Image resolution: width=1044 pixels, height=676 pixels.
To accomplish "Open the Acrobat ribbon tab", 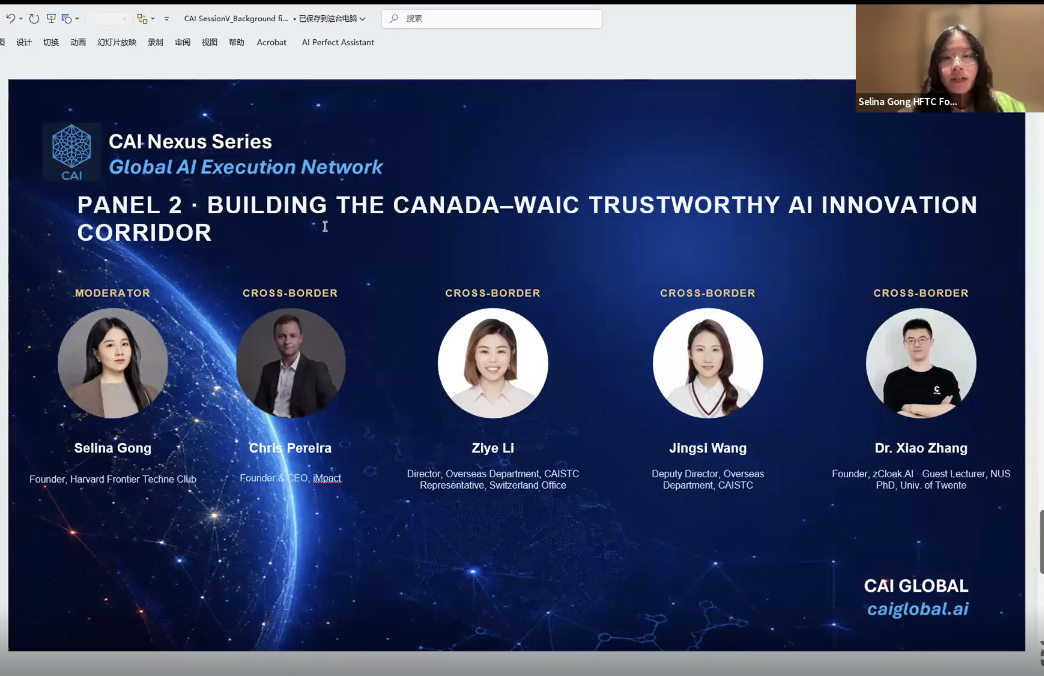I will [272, 42].
